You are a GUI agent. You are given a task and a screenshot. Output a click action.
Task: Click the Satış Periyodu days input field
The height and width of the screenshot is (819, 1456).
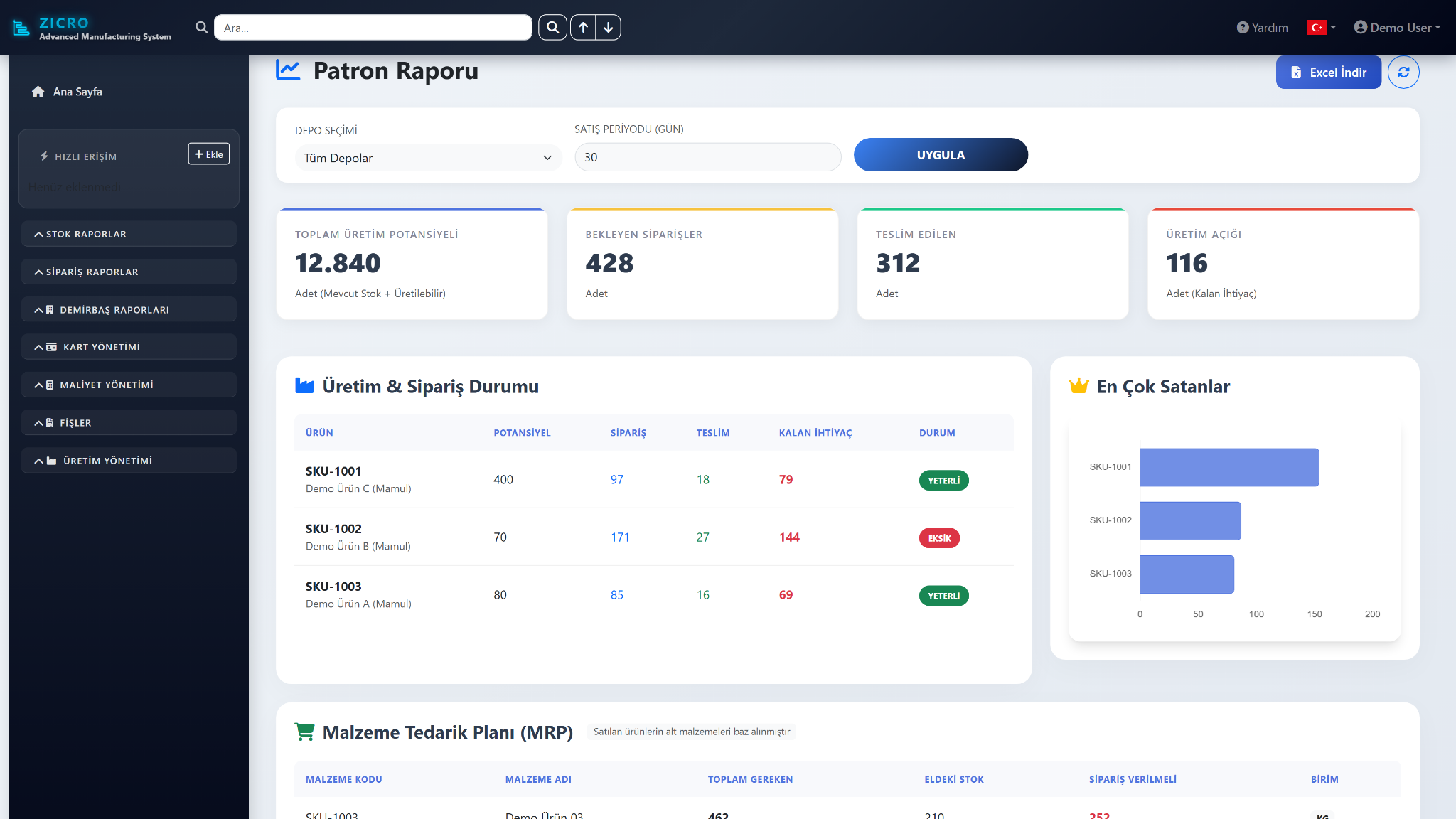click(708, 157)
